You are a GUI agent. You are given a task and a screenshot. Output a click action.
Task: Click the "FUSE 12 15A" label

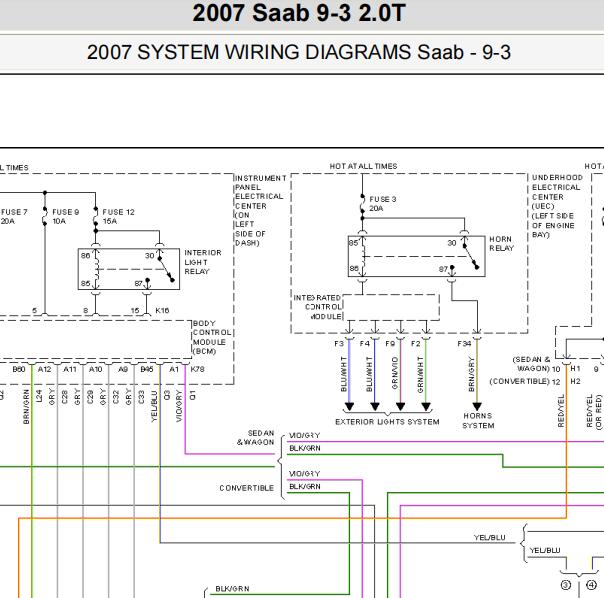118,217
